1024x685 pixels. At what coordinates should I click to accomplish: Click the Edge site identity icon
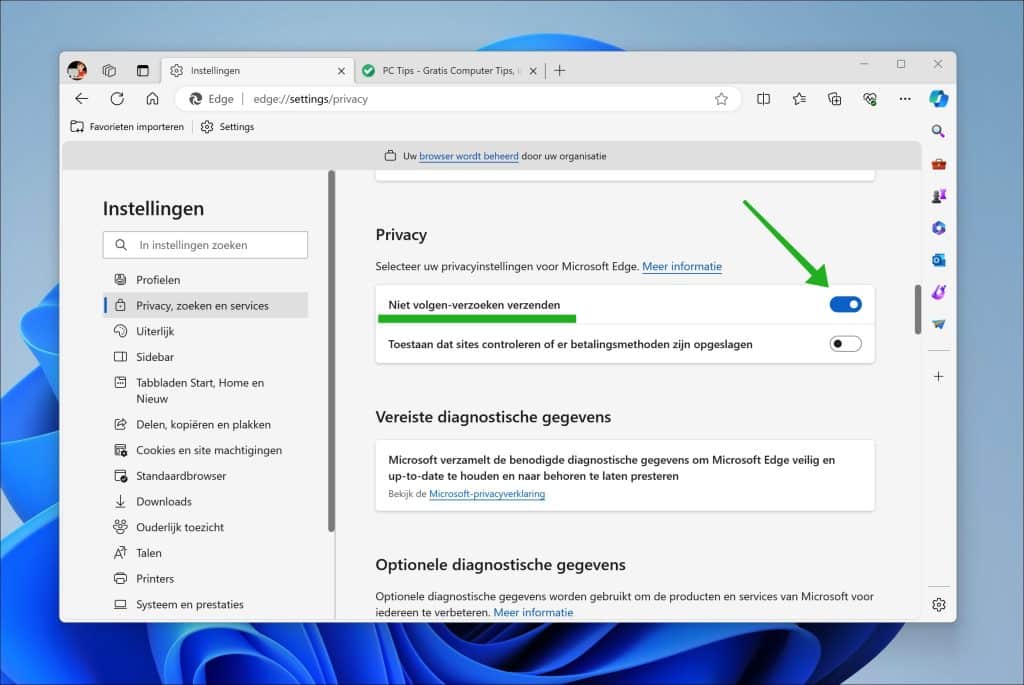coord(211,99)
